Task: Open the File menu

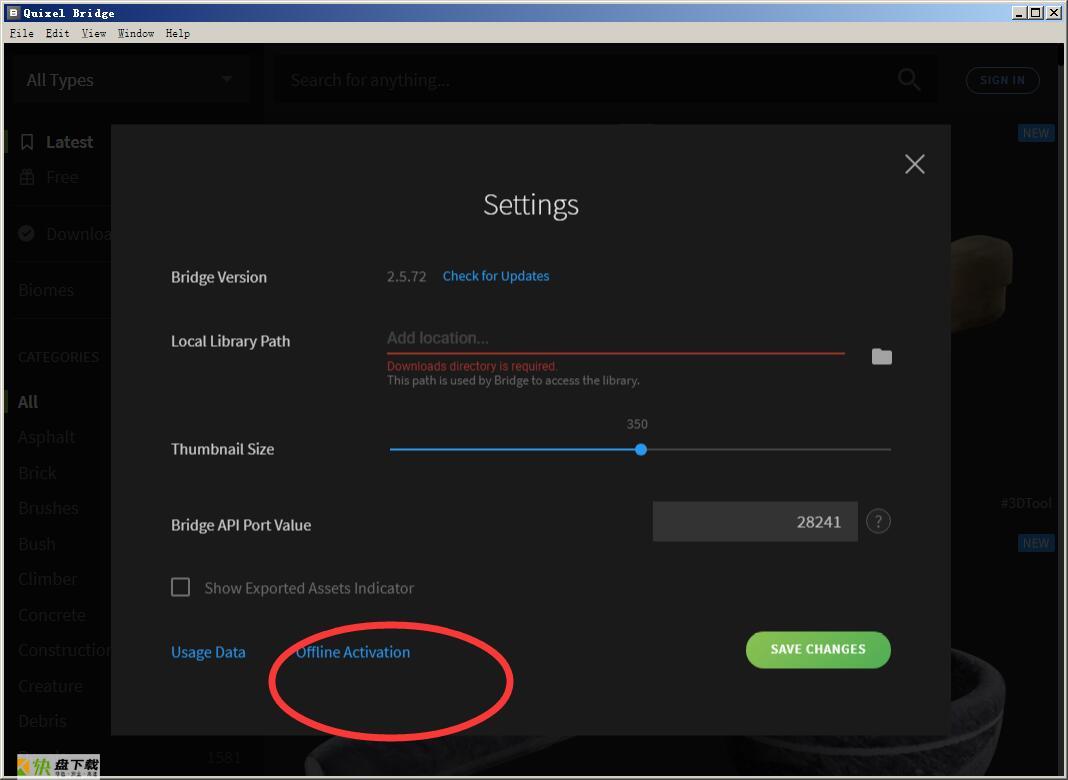Action: click(x=22, y=33)
